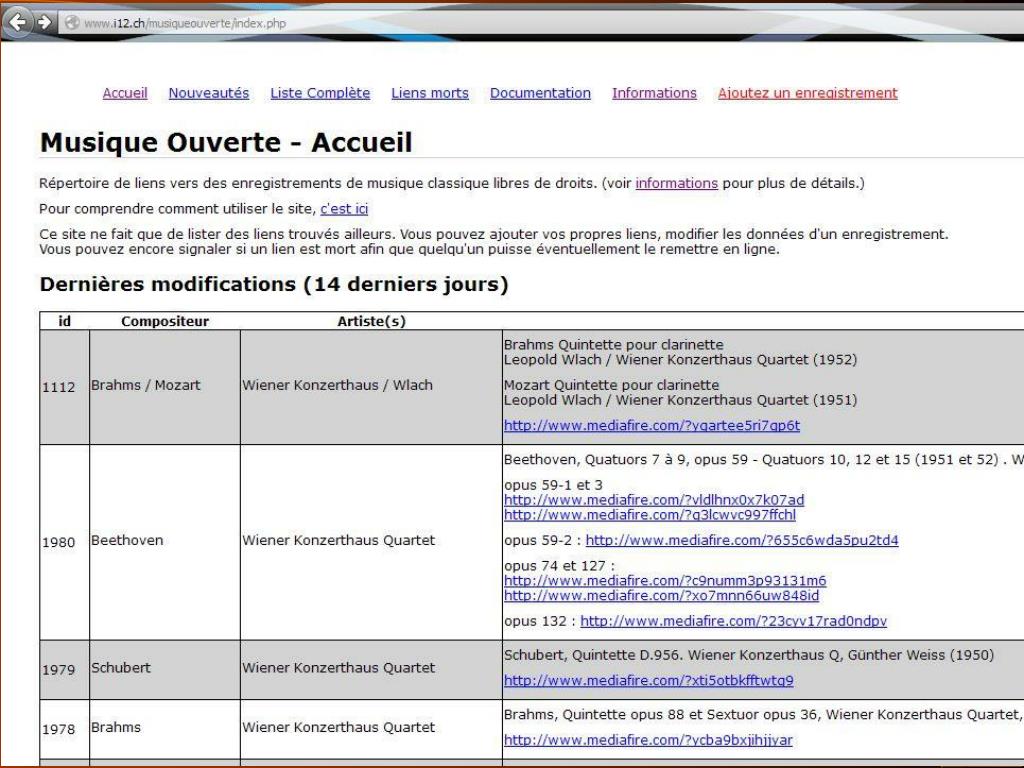Viewport: 1024px width, 768px height.
Task: Select id cell 1980
Action: click(64, 542)
